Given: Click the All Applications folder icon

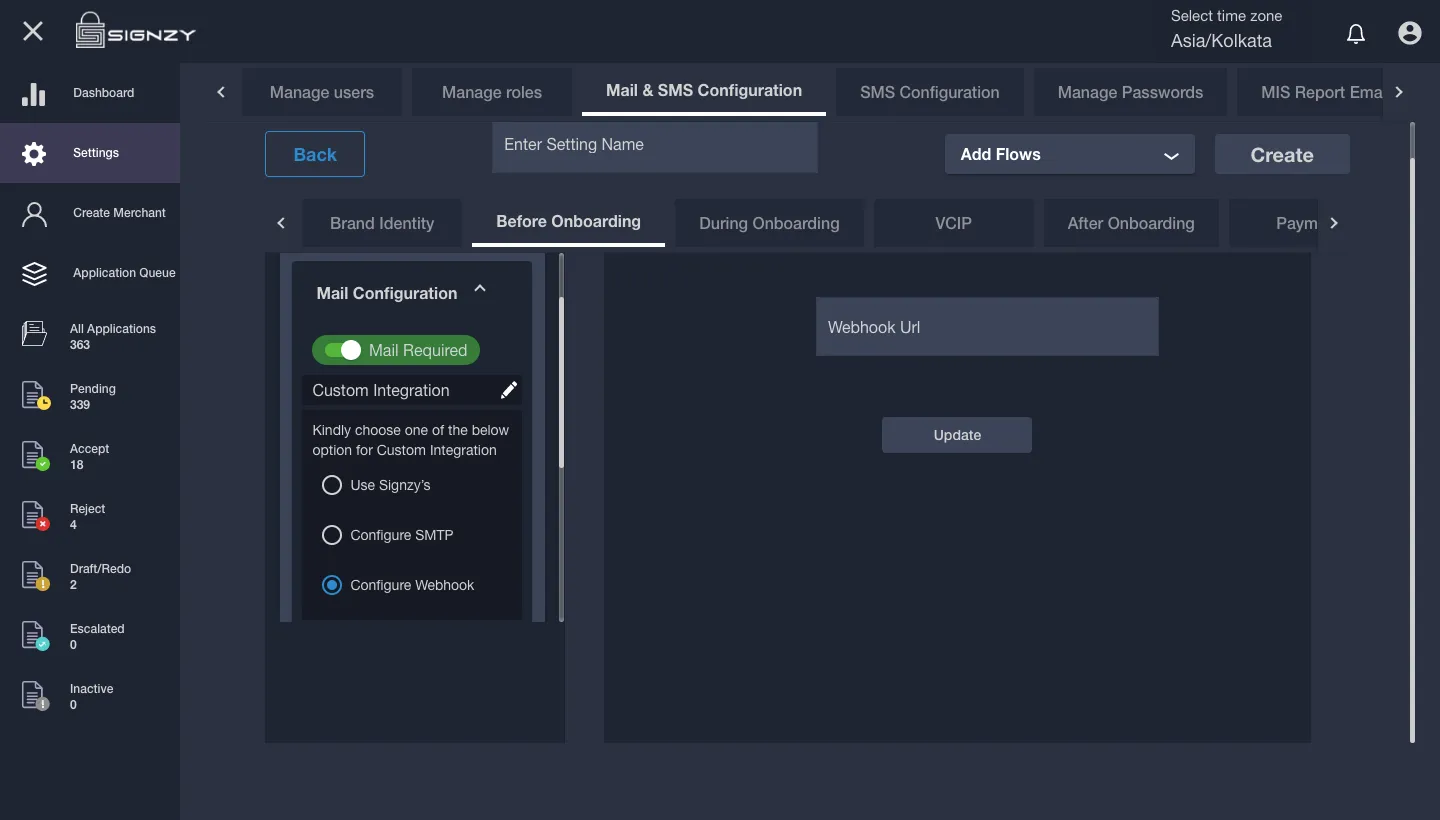Looking at the screenshot, I should click(34, 334).
